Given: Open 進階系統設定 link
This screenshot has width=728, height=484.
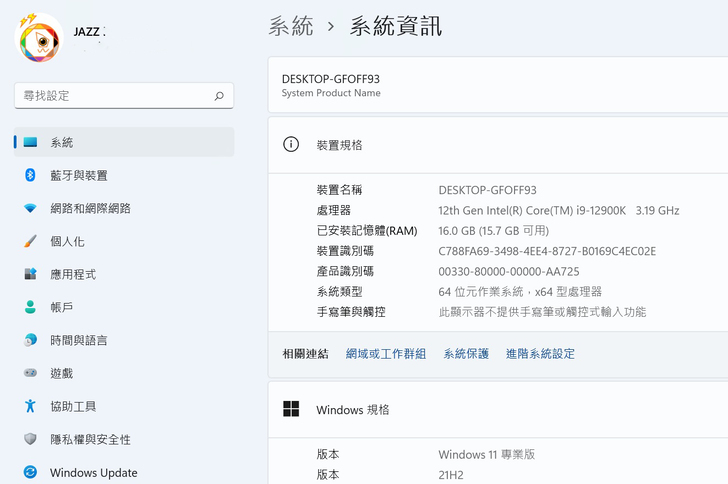Looking at the screenshot, I should (x=540, y=354).
